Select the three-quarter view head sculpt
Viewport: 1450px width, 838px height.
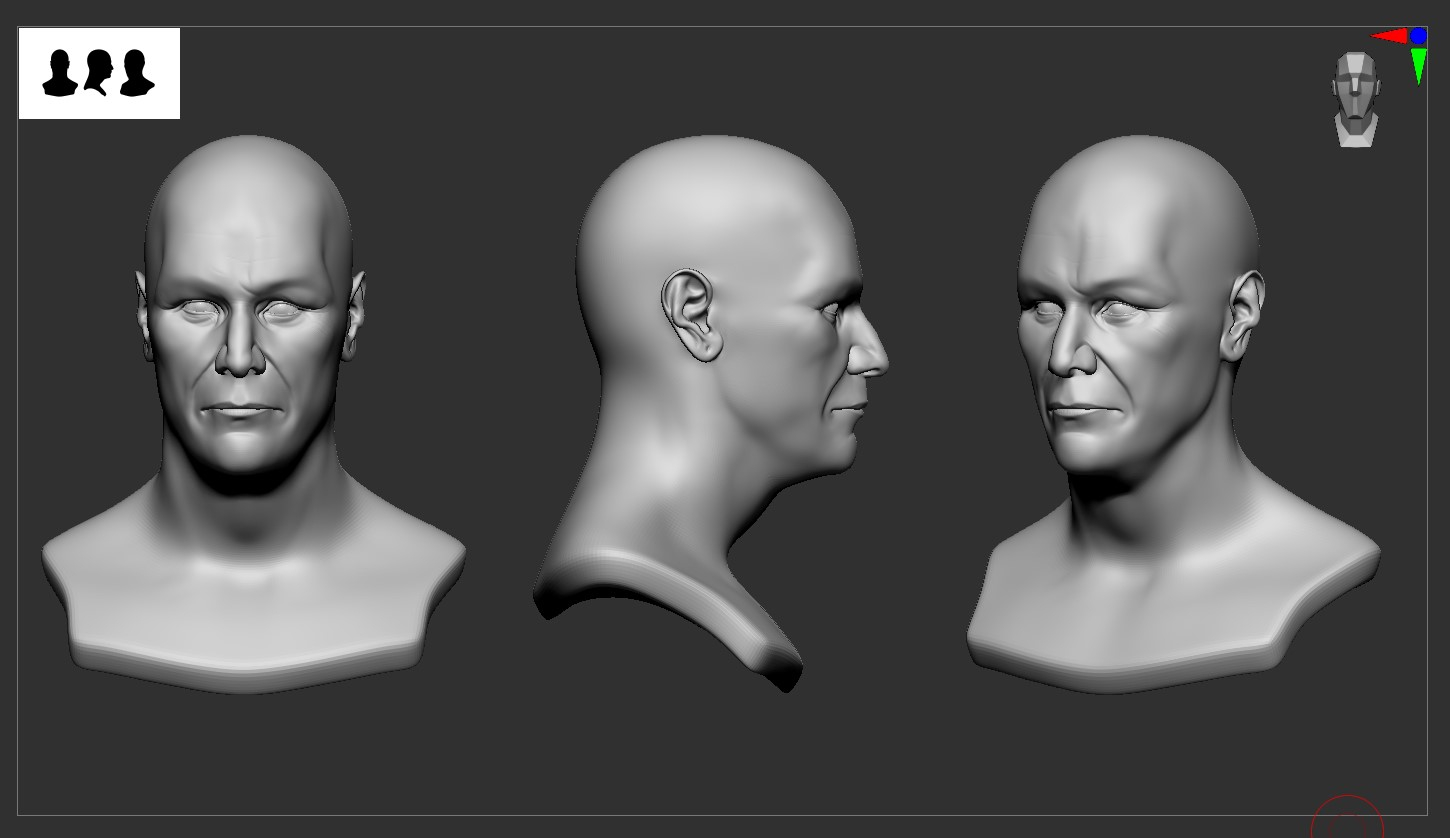(x=1173, y=414)
